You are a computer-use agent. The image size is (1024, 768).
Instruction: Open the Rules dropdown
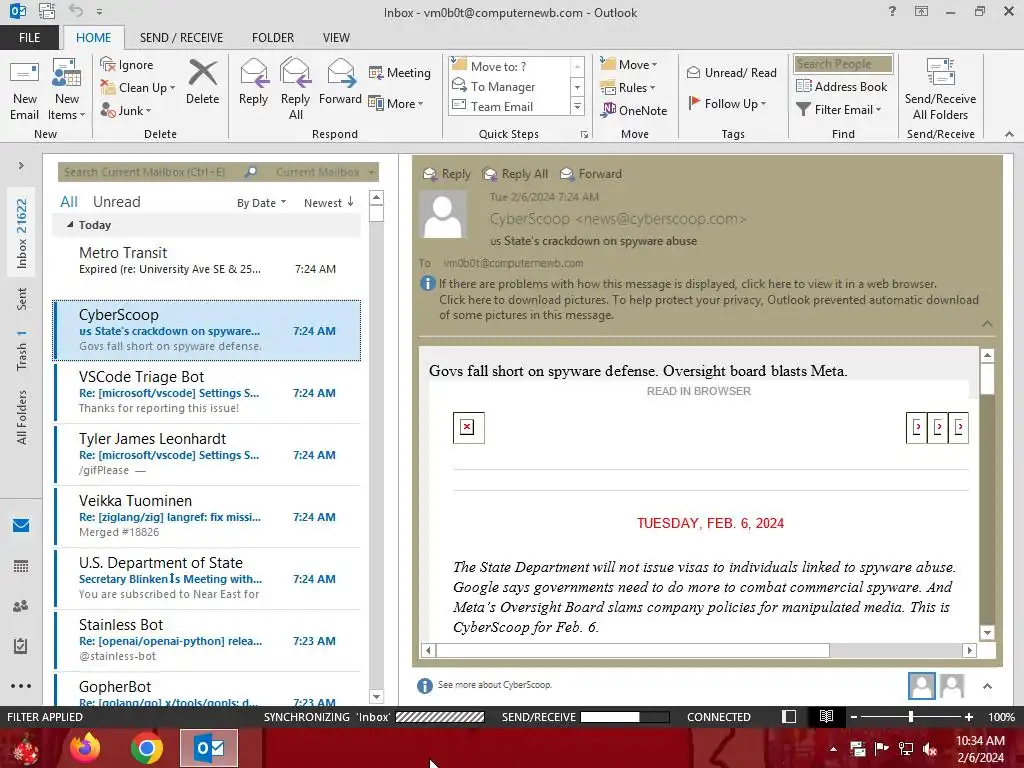(628, 87)
